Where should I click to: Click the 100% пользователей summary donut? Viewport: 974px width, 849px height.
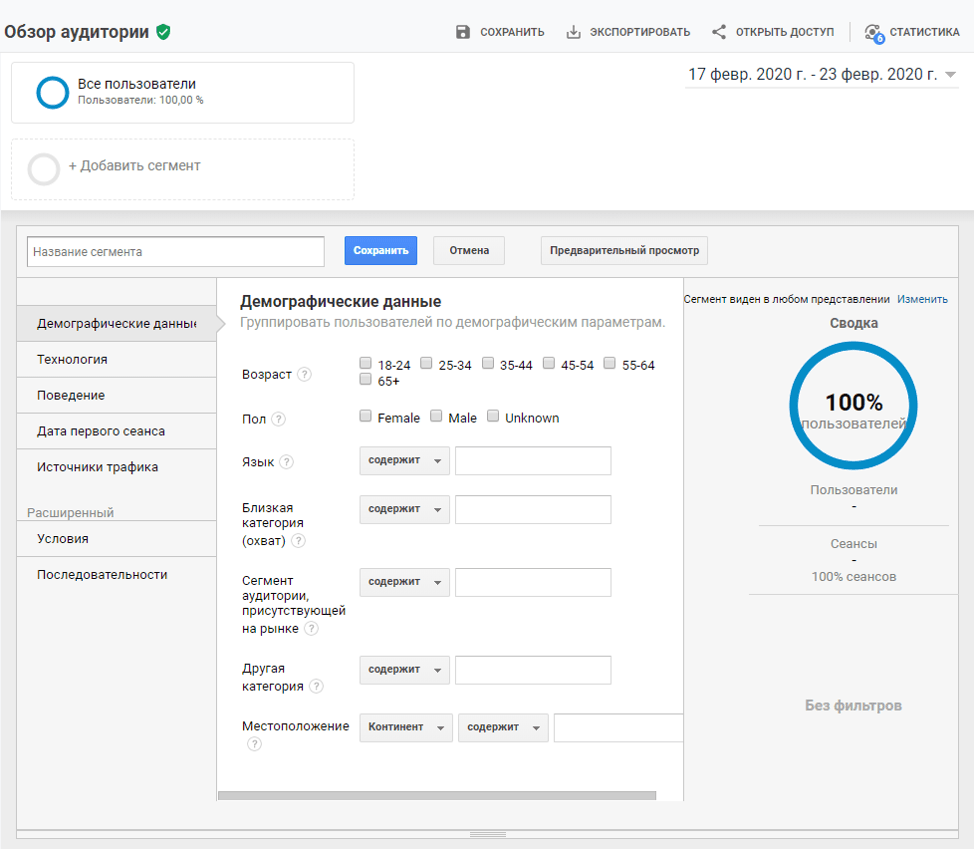pos(853,406)
